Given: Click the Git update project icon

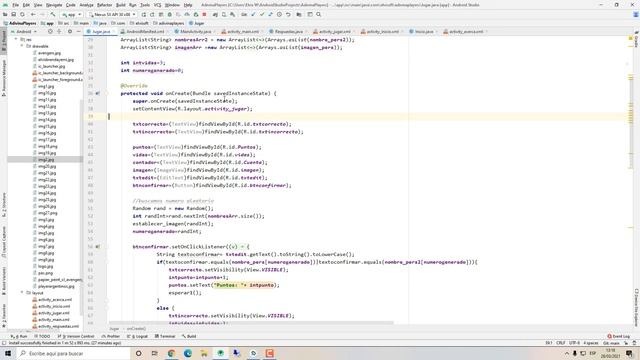Looking at the screenshot, I should coord(253,14).
